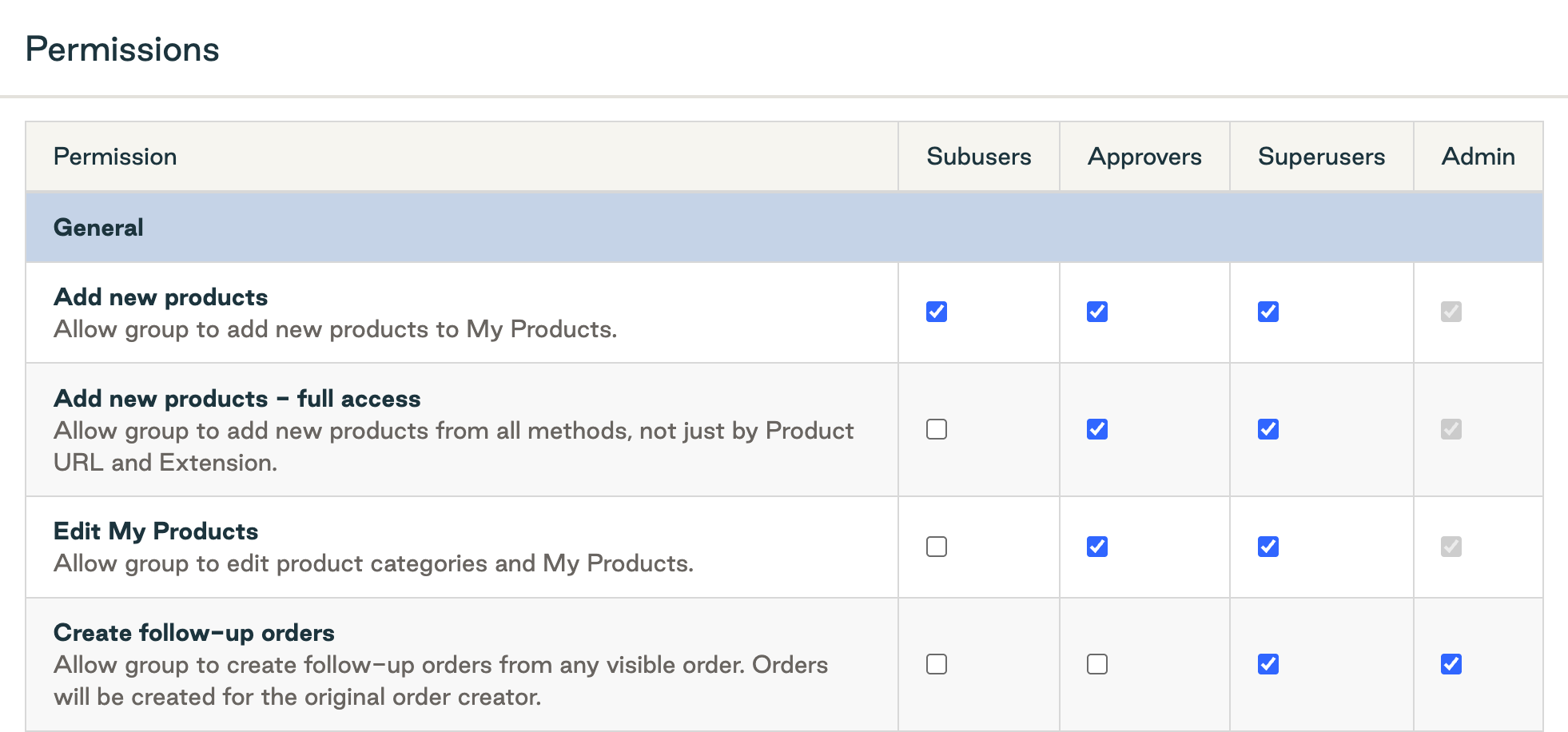Image resolution: width=1568 pixels, height=732 pixels.
Task: Uncheck Edit My Products for Superusers
Action: (1268, 547)
